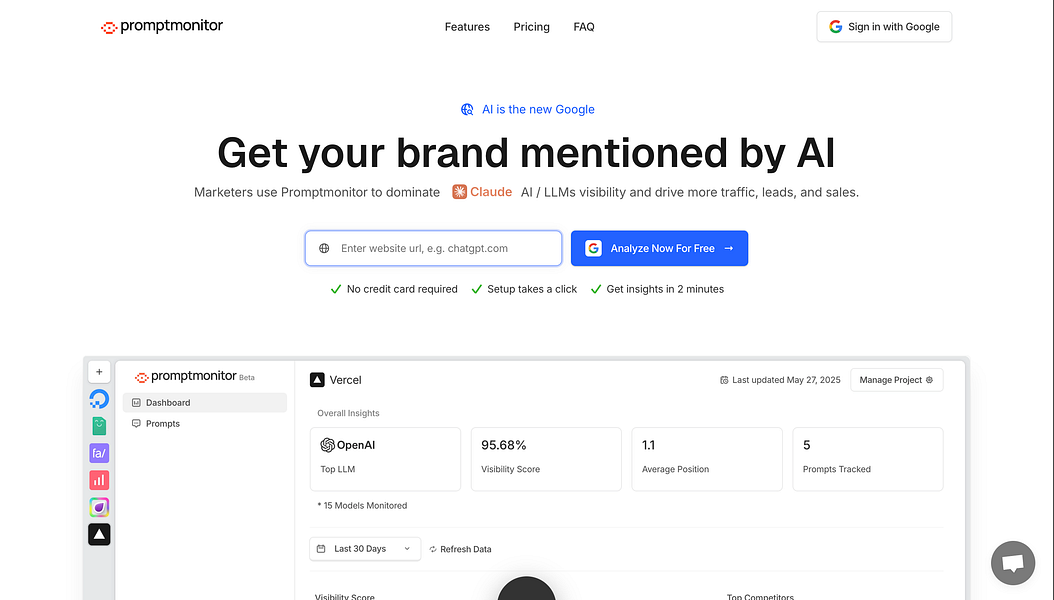1054x600 pixels.
Task: Select the DigitalOcean project icon
Action: coord(99,399)
